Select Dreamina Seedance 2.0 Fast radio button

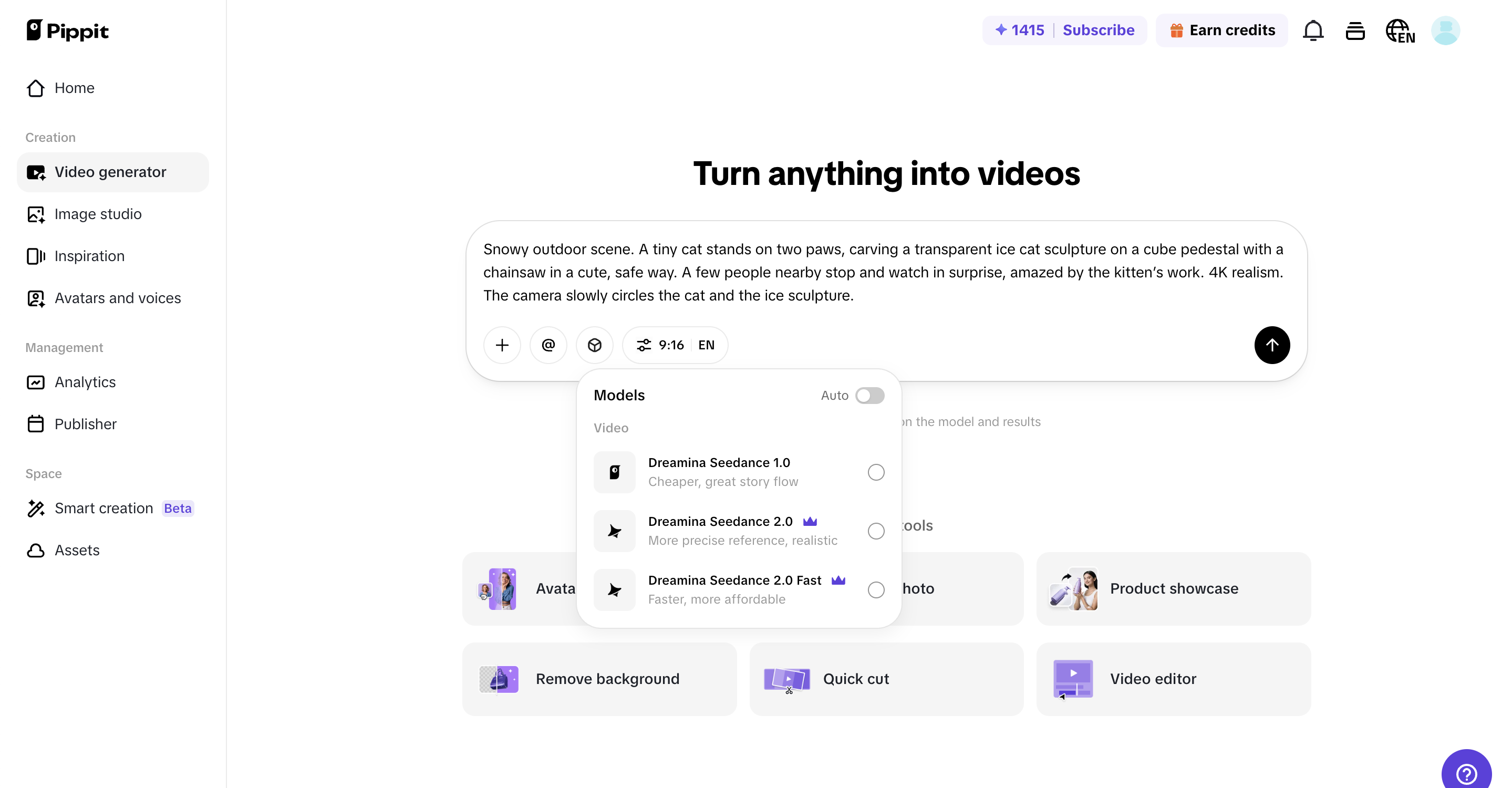click(x=876, y=589)
